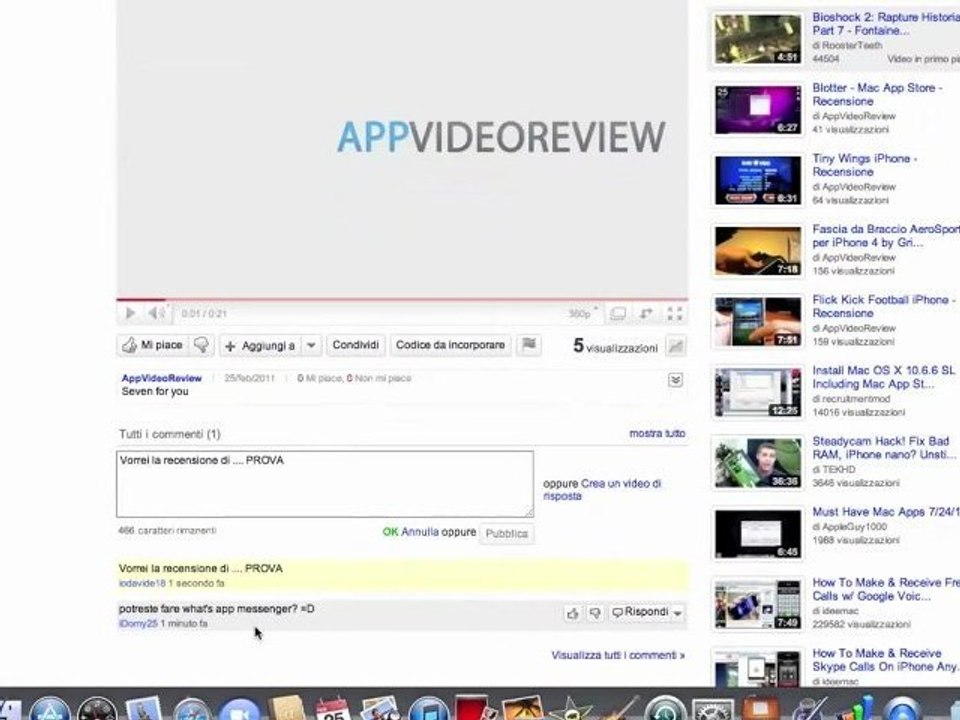960x720 pixels.
Task: Open iodavide18 user profile
Action: [x=142, y=583]
